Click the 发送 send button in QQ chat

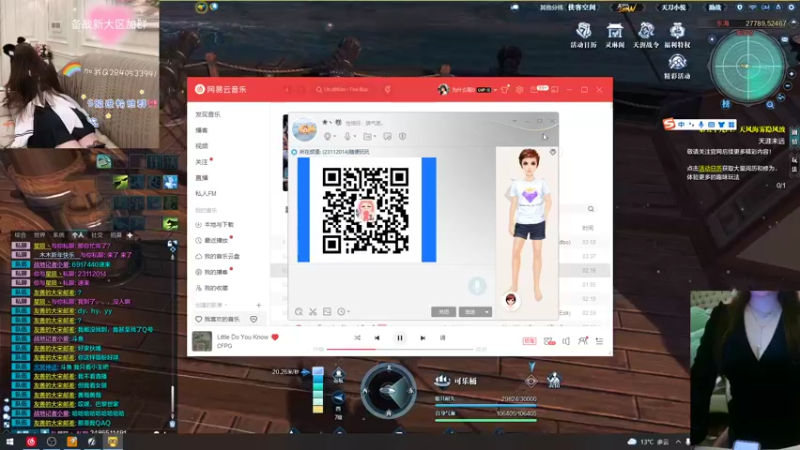[x=470, y=312]
